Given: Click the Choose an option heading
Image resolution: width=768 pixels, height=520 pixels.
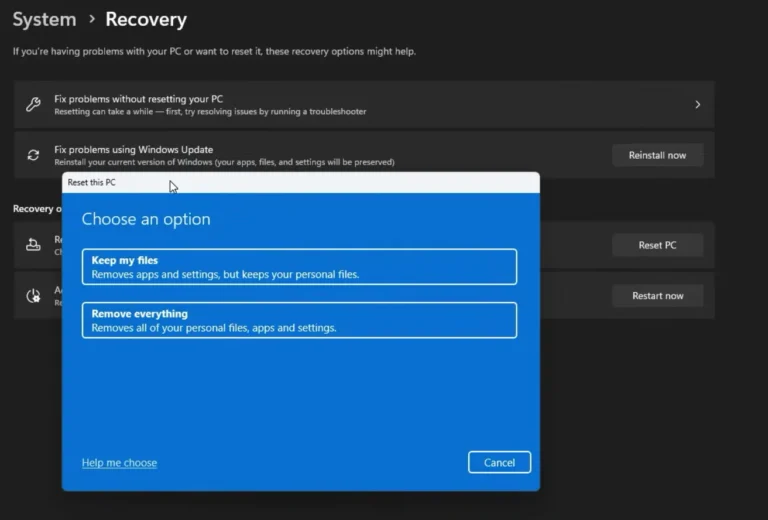Looking at the screenshot, I should pyautogui.click(x=146, y=219).
